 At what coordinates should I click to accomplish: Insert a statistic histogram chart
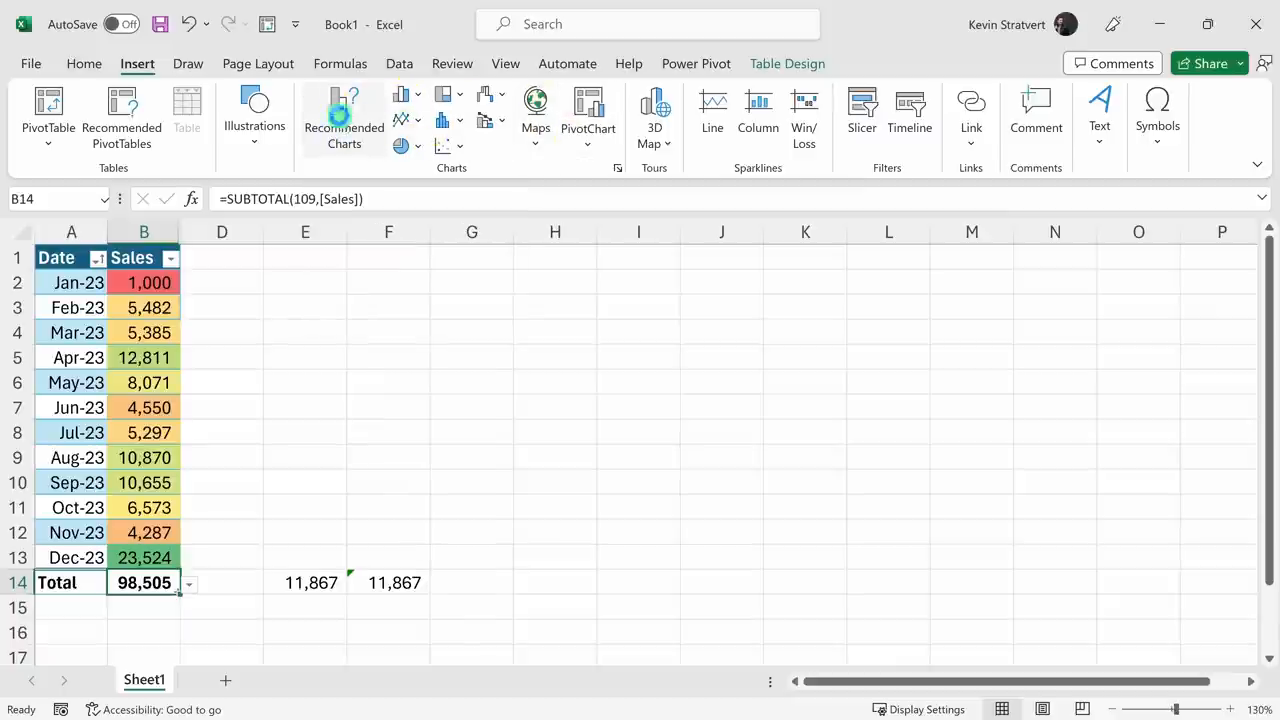443,120
